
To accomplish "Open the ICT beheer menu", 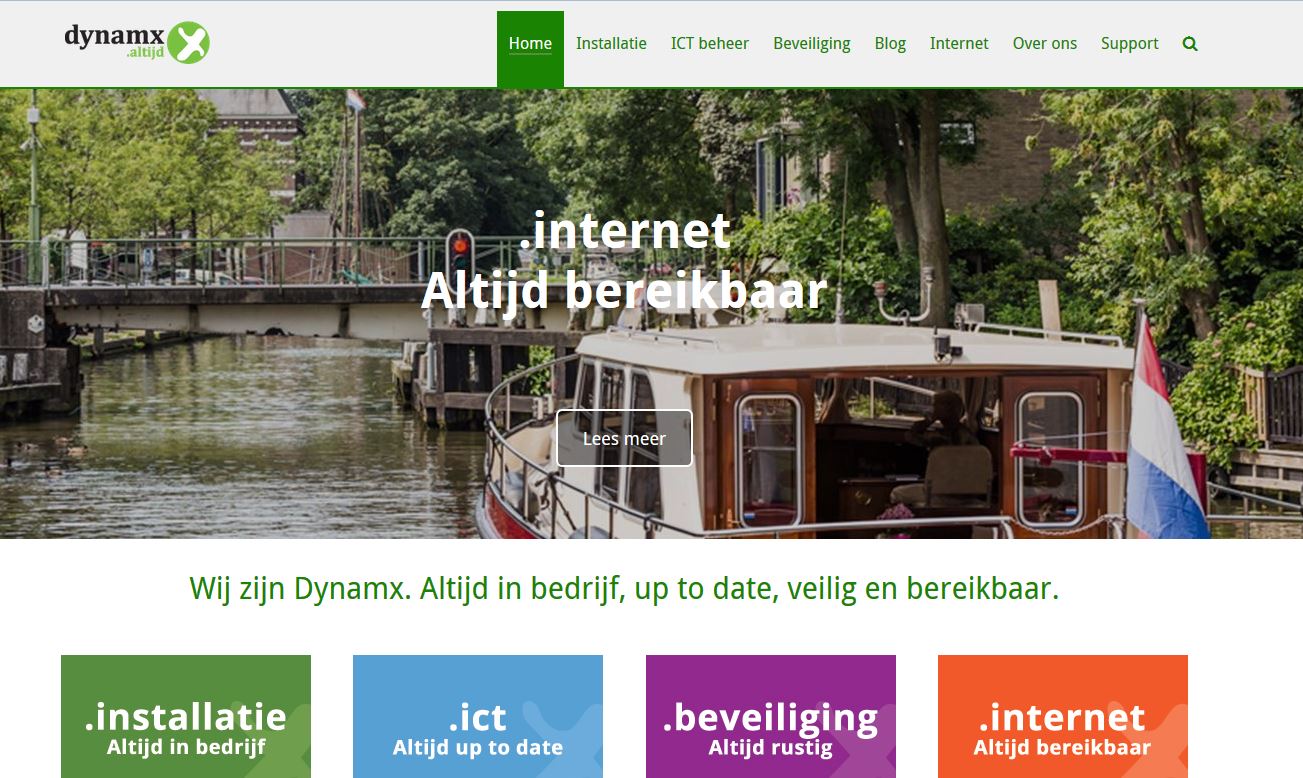I will (x=710, y=44).
